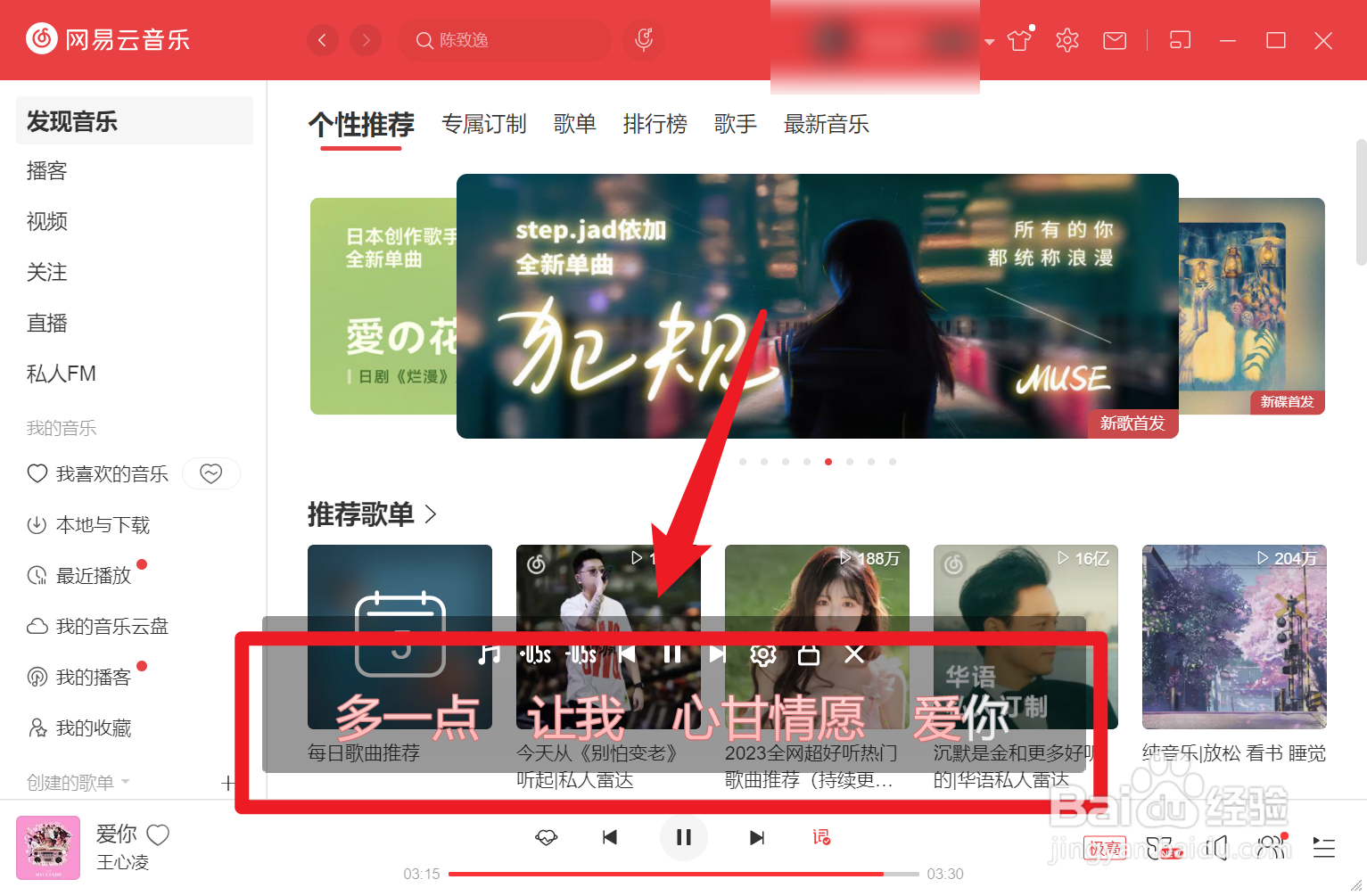
Task: Open the 排行榜 tab
Action: (x=655, y=124)
